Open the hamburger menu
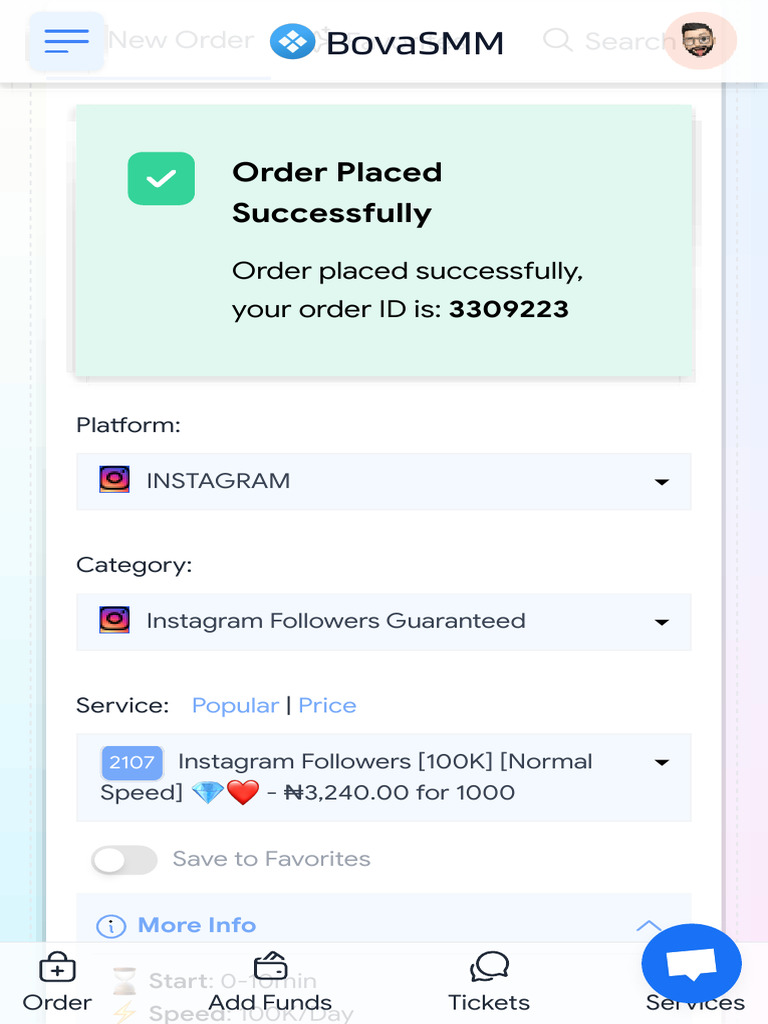The image size is (768, 1024). [x=66, y=41]
